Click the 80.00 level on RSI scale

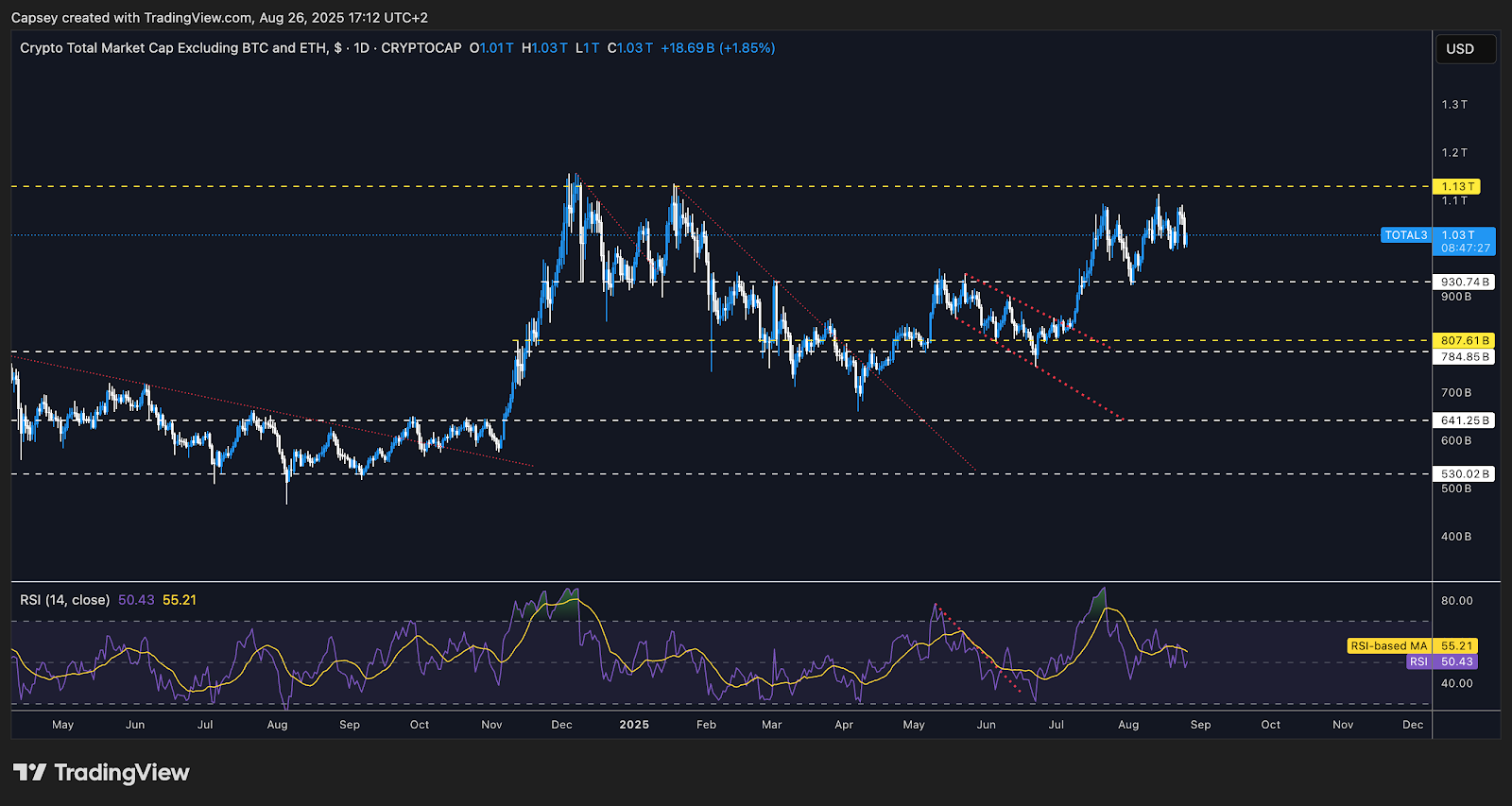(x=1456, y=601)
